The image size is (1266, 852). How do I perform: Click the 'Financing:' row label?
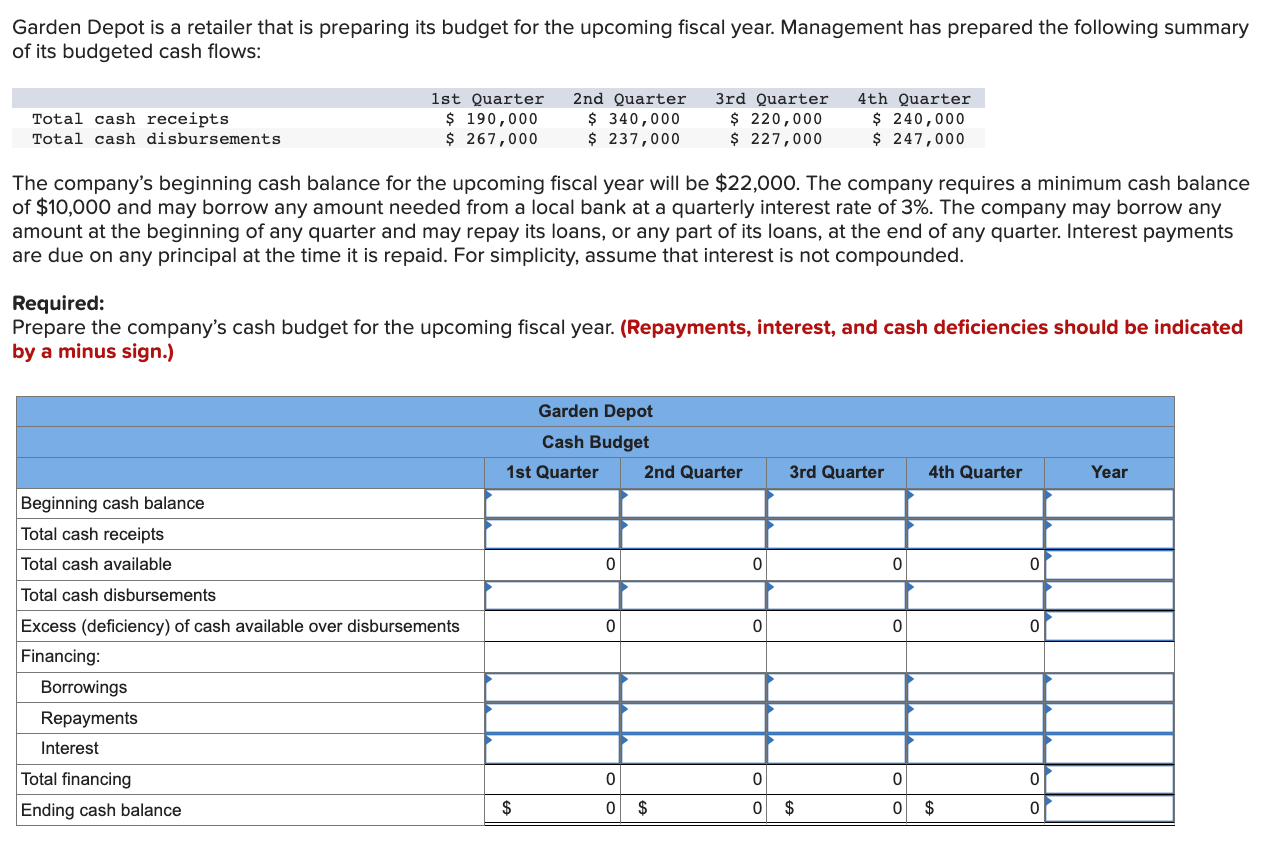click(60, 656)
